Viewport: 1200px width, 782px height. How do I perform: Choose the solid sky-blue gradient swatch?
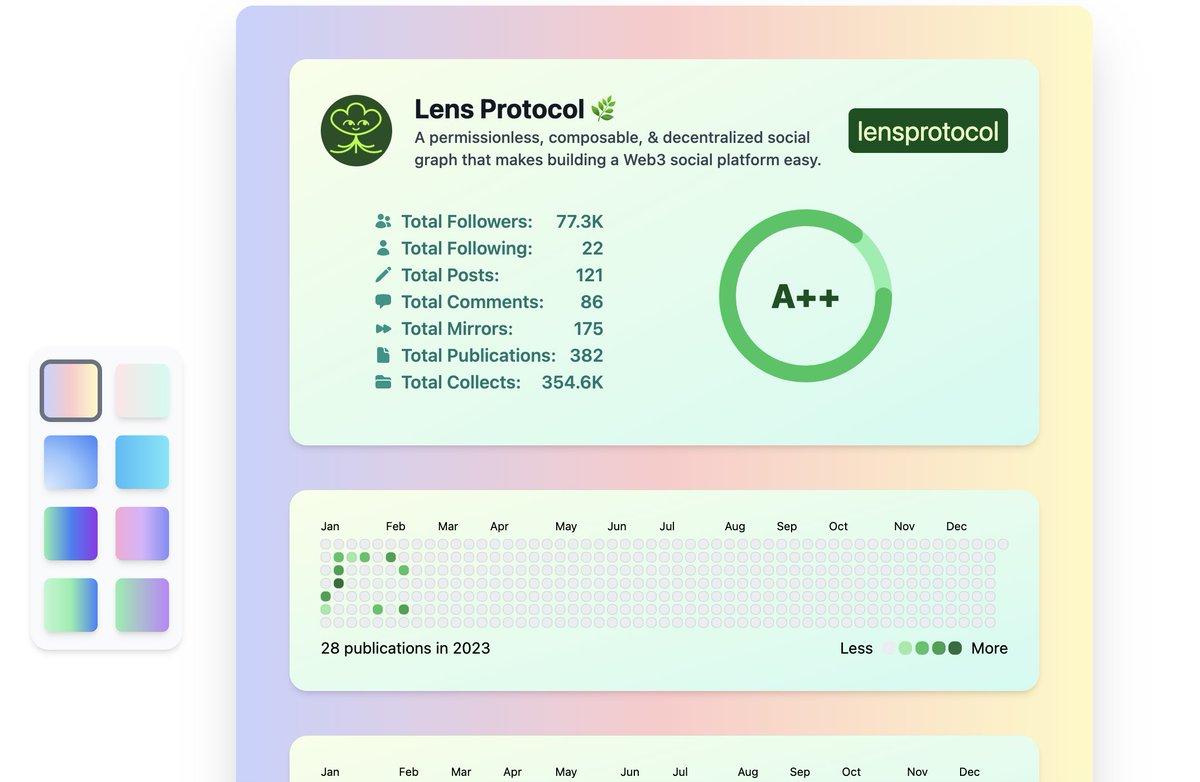tap(142, 462)
